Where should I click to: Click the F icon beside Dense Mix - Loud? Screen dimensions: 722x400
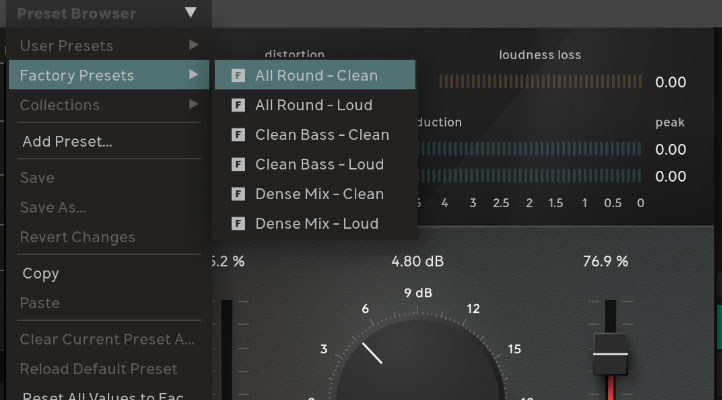[x=238, y=224]
